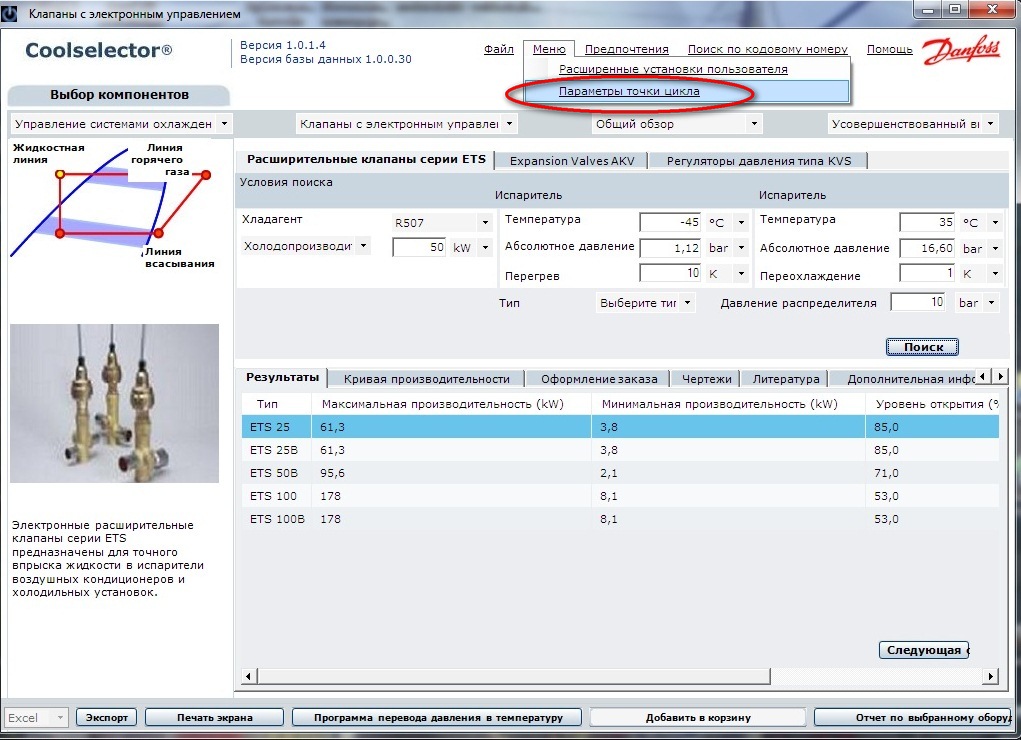Click the results scrollbar right arrow
Viewport: 1021px width, 740px height.
[x=991, y=676]
